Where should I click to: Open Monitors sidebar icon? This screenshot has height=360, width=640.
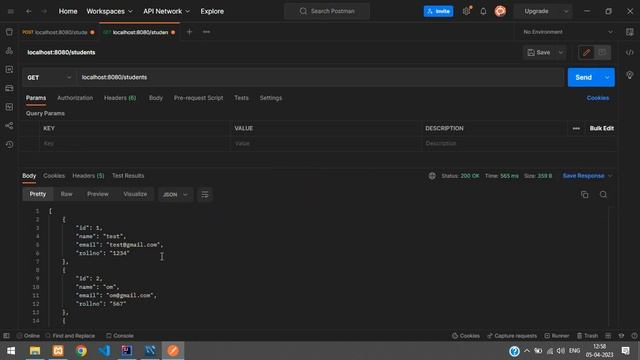9,107
